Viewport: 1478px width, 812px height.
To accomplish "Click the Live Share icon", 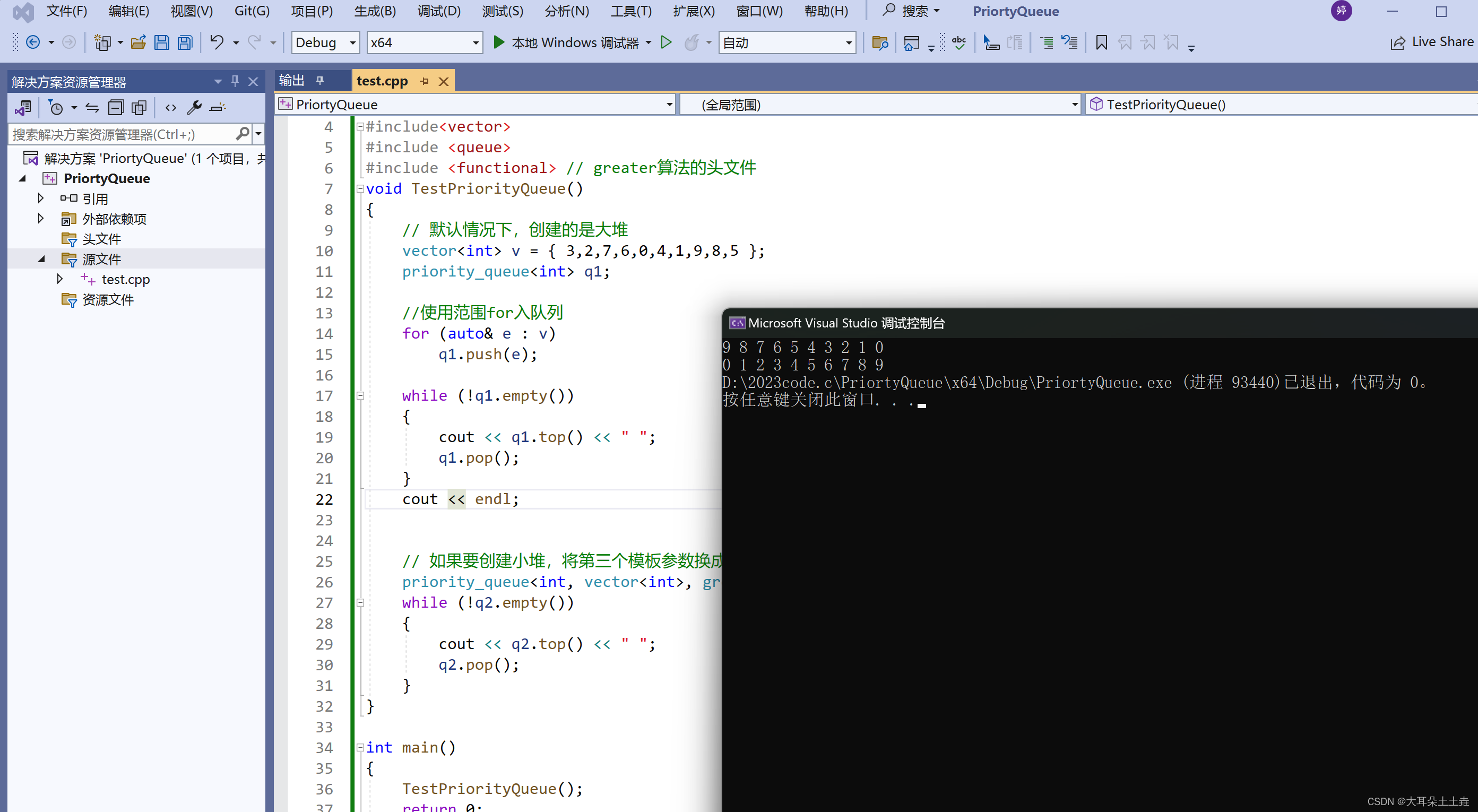I will tap(1398, 42).
